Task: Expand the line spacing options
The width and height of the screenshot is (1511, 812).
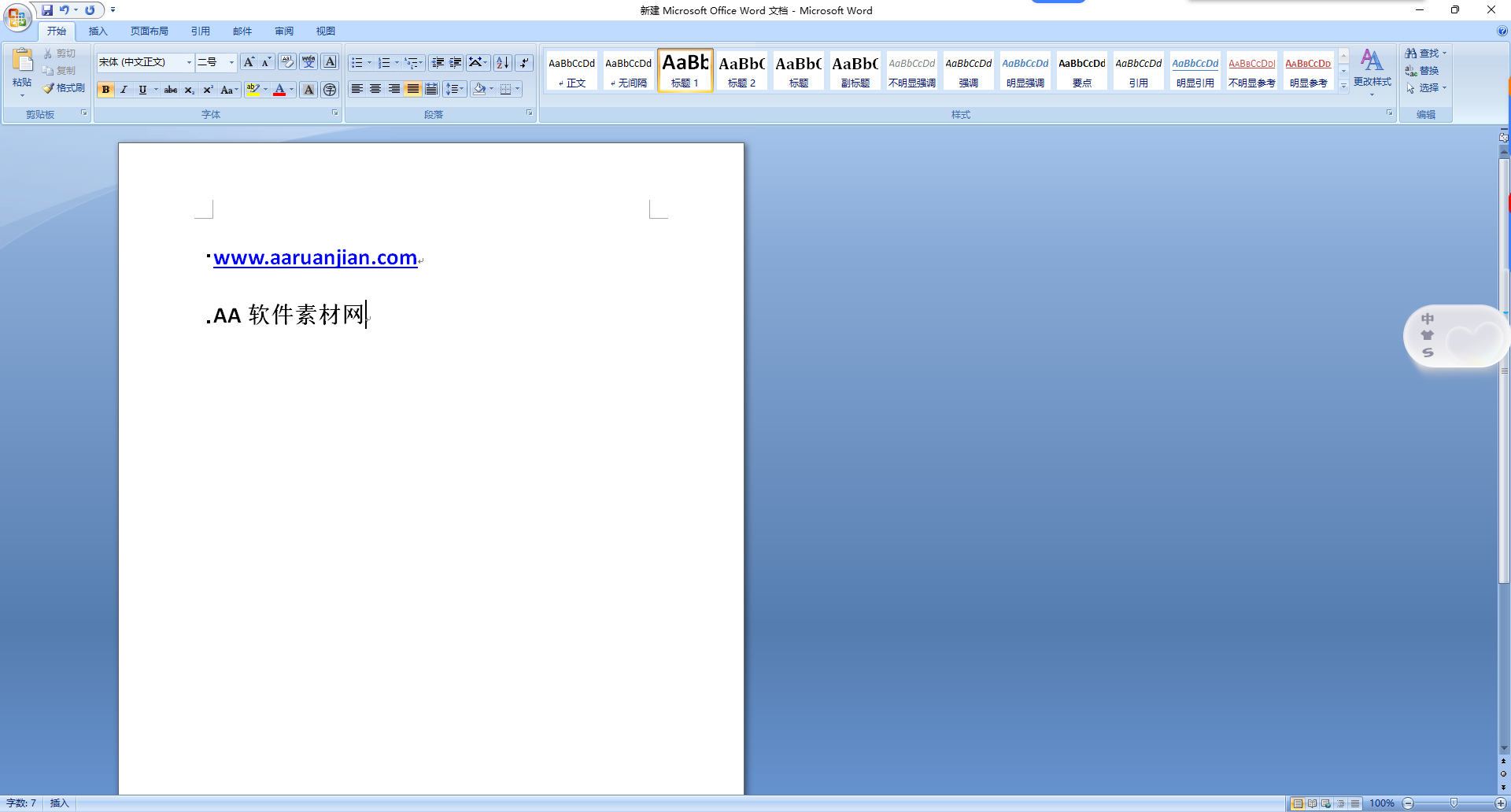Action: [x=460, y=89]
